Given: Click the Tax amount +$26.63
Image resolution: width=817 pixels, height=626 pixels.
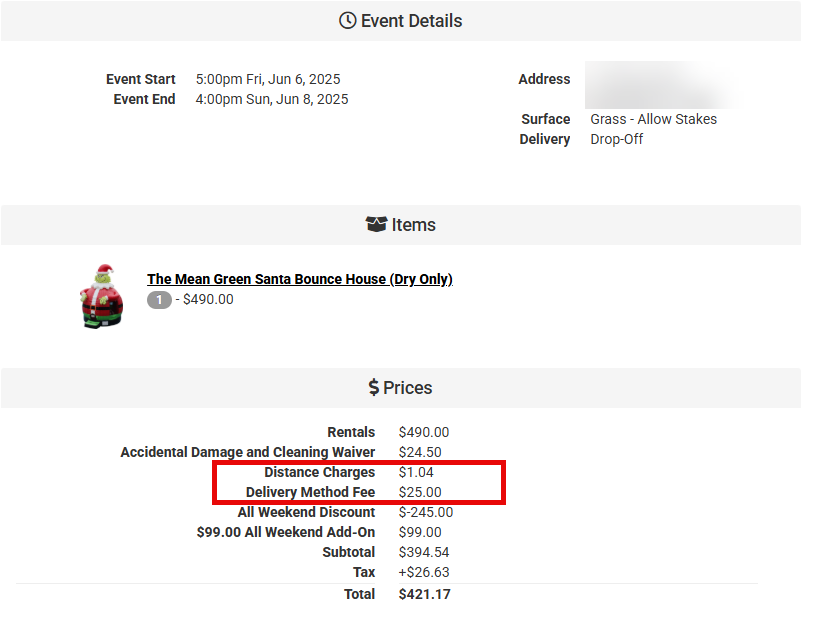Looking at the screenshot, I should pos(424,572).
